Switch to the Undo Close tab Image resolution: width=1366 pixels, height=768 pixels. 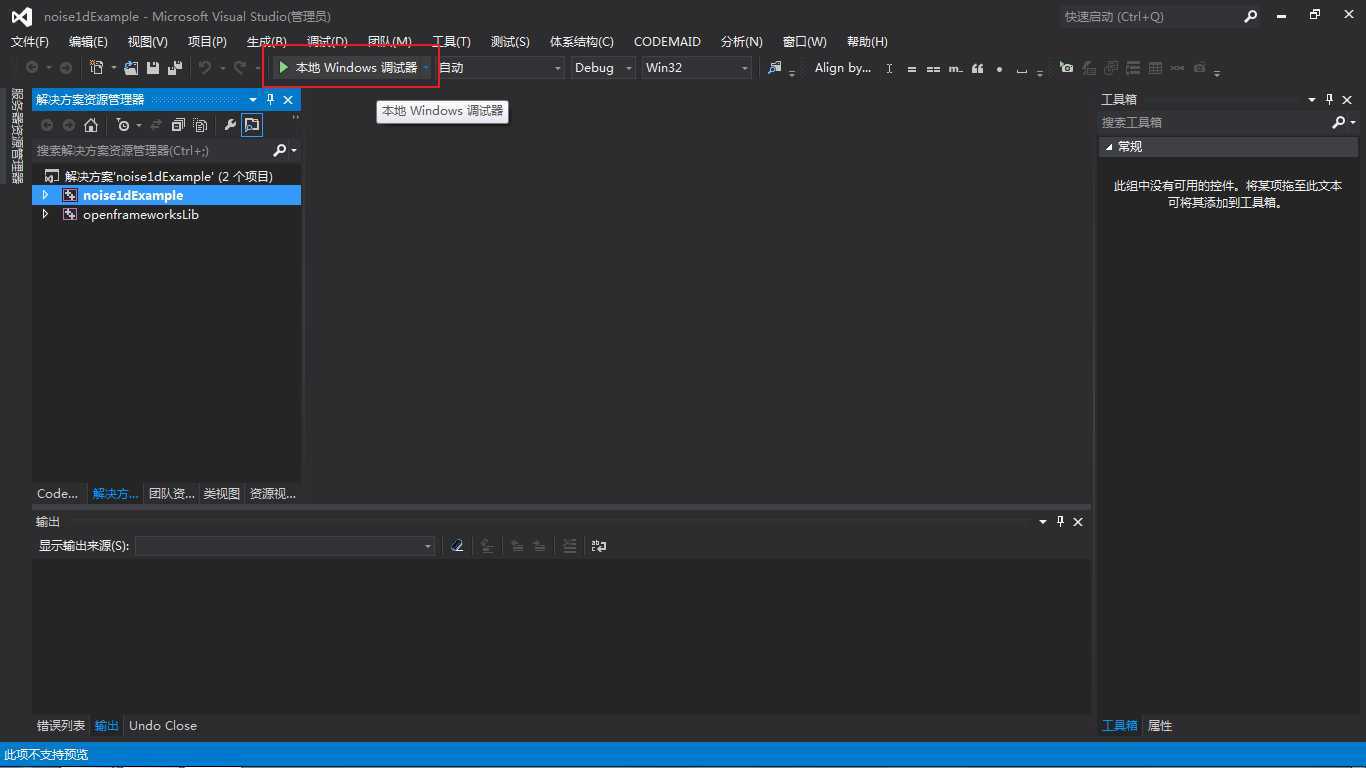(x=163, y=725)
